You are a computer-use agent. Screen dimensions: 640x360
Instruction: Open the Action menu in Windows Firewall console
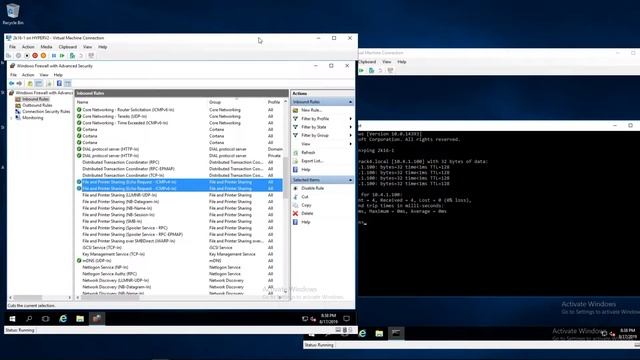pos(28,75)
